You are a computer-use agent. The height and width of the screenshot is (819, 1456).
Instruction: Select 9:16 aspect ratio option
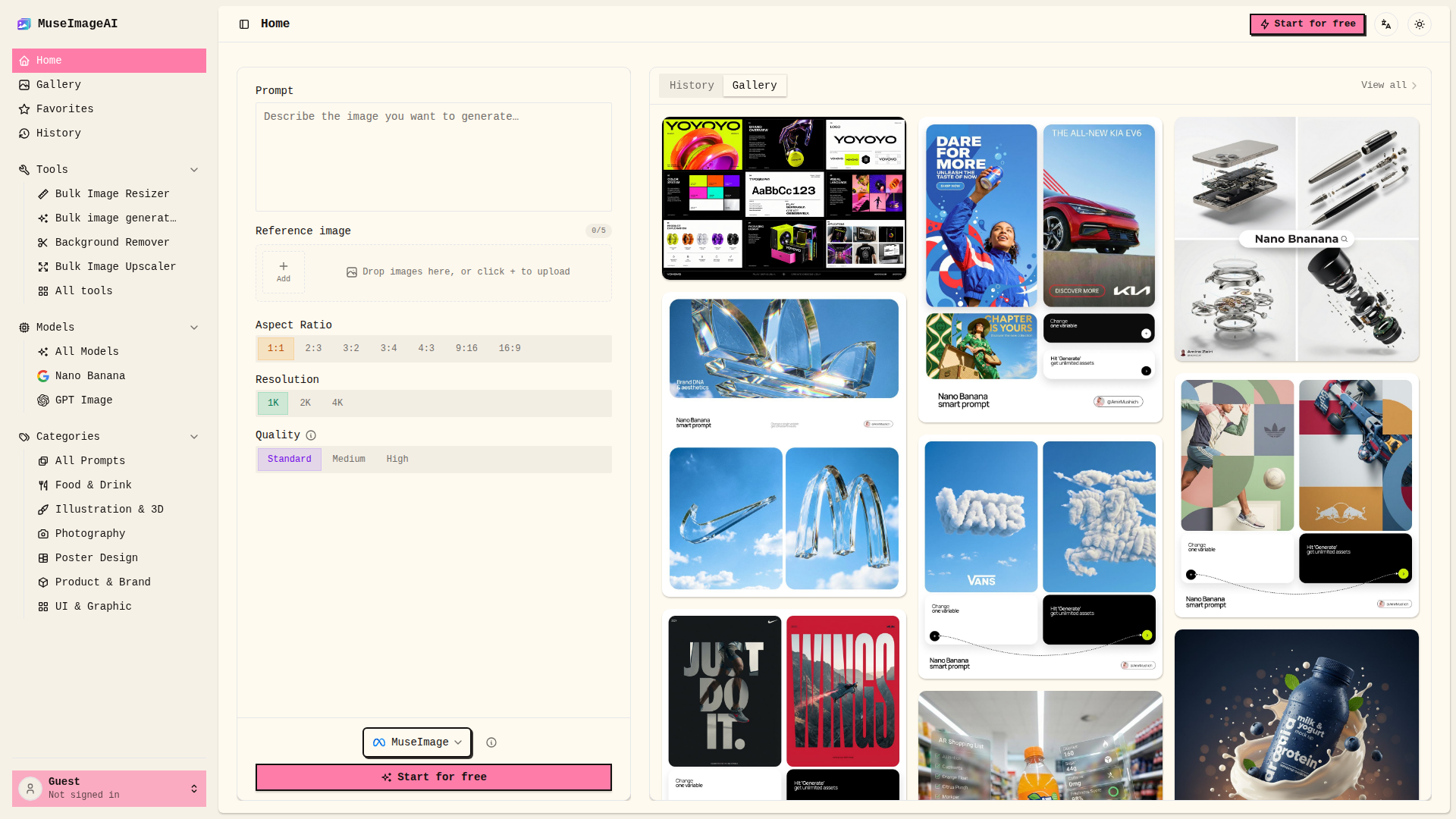(466, 349)
